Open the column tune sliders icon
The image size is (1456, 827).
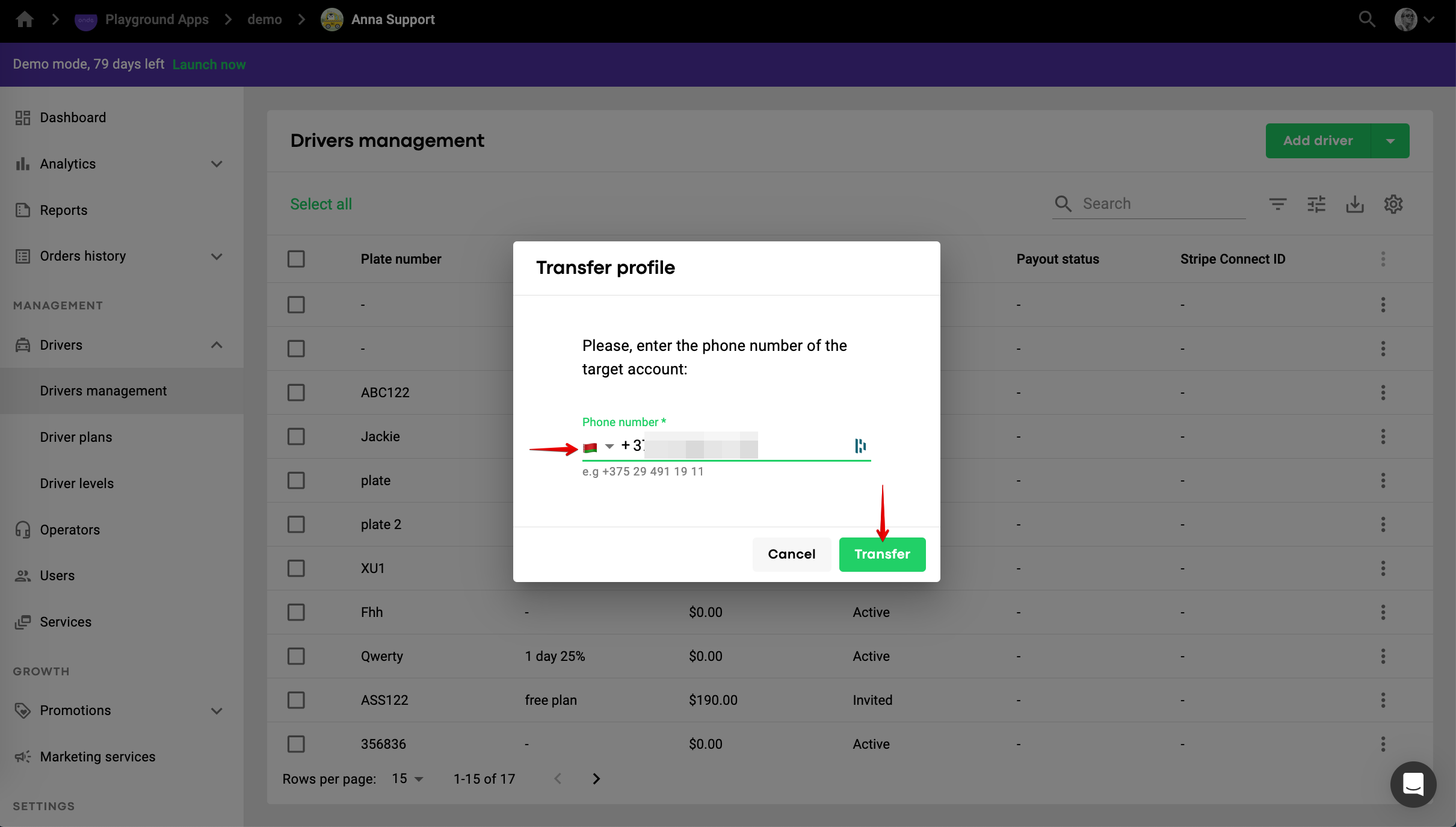[1316, 204]
